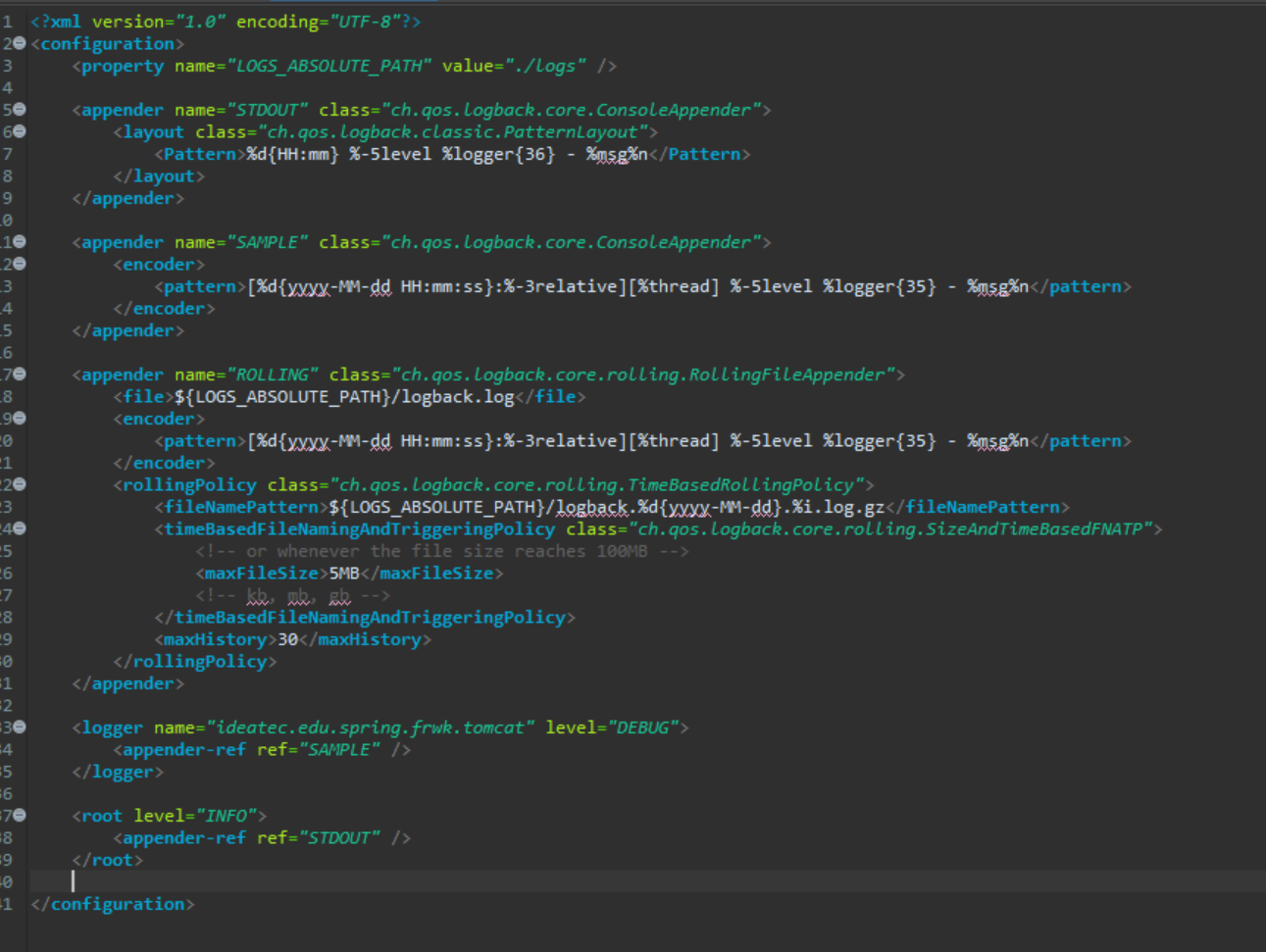The width and height of the screenshot is (1266, 952).
Task: Click appender-ref value "SAMPLE" inside logger
Action: tap(339, 750)
